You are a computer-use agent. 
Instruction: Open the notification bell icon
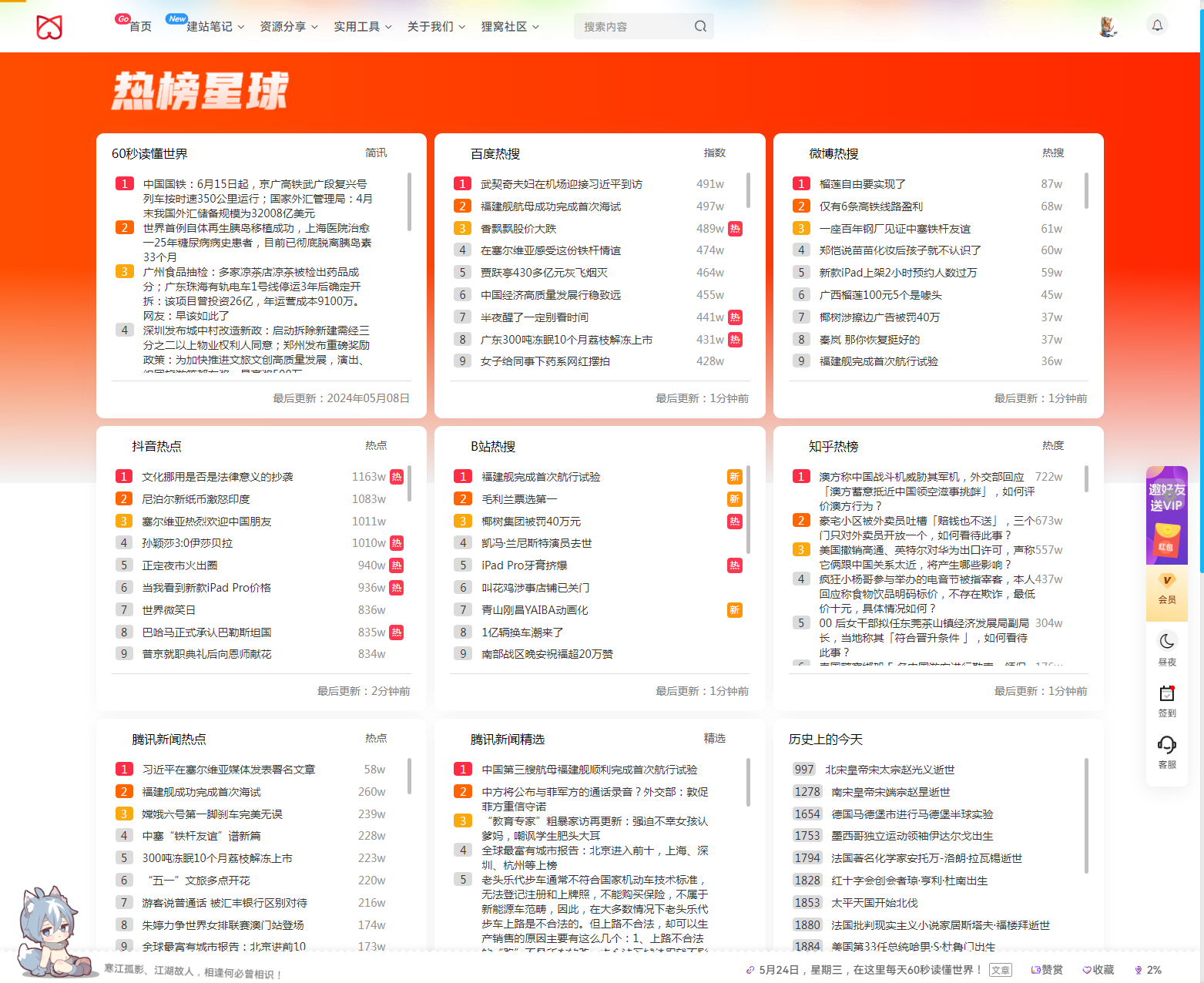(x=1157, y=25)
